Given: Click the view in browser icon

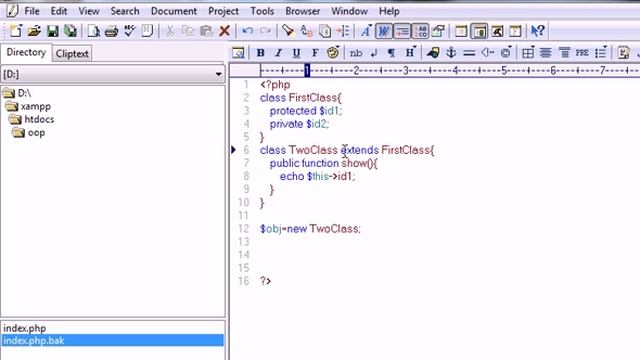Looking at the screenshot, I should [238, 53].
